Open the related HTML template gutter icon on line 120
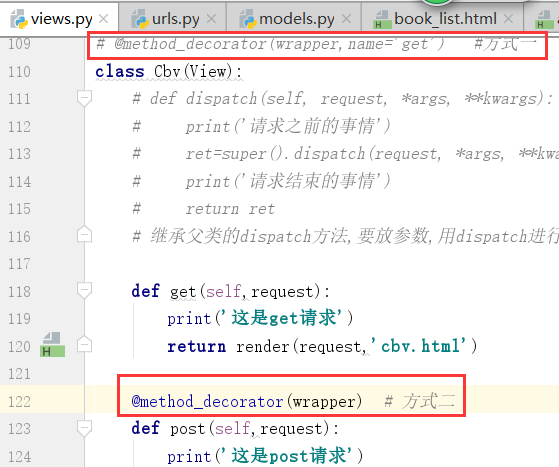This screenshot has height=467, width=559. [52, 345]
